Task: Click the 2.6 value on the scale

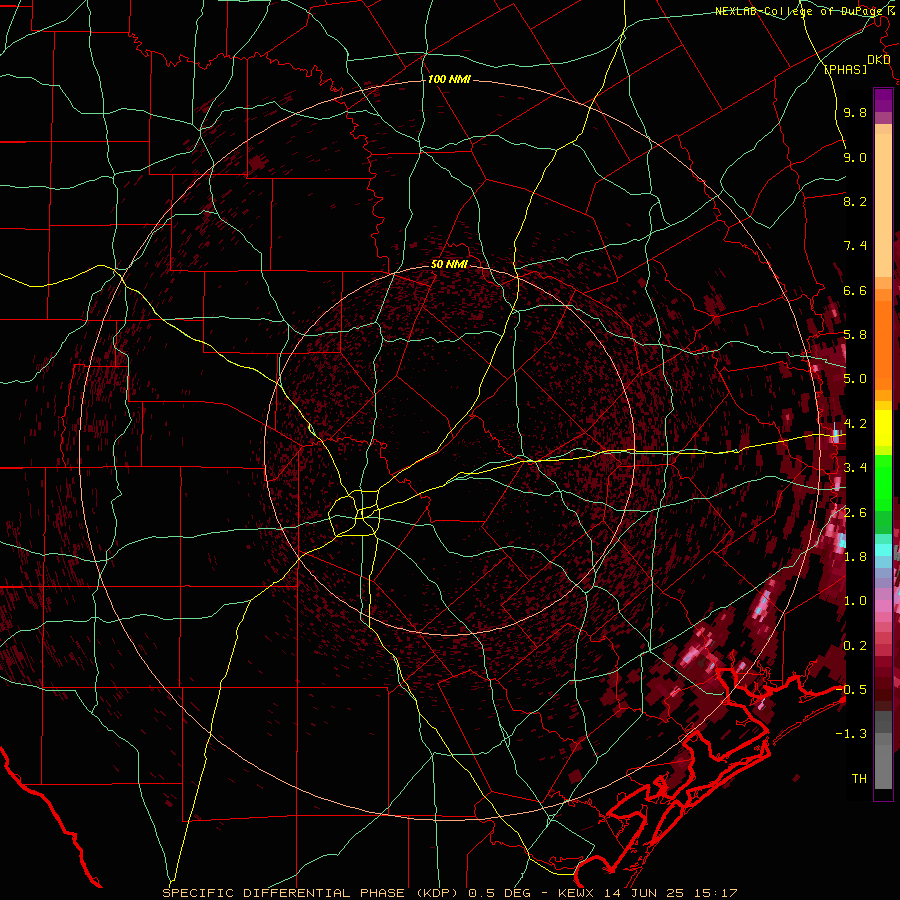Action: [x=855, y=513]
